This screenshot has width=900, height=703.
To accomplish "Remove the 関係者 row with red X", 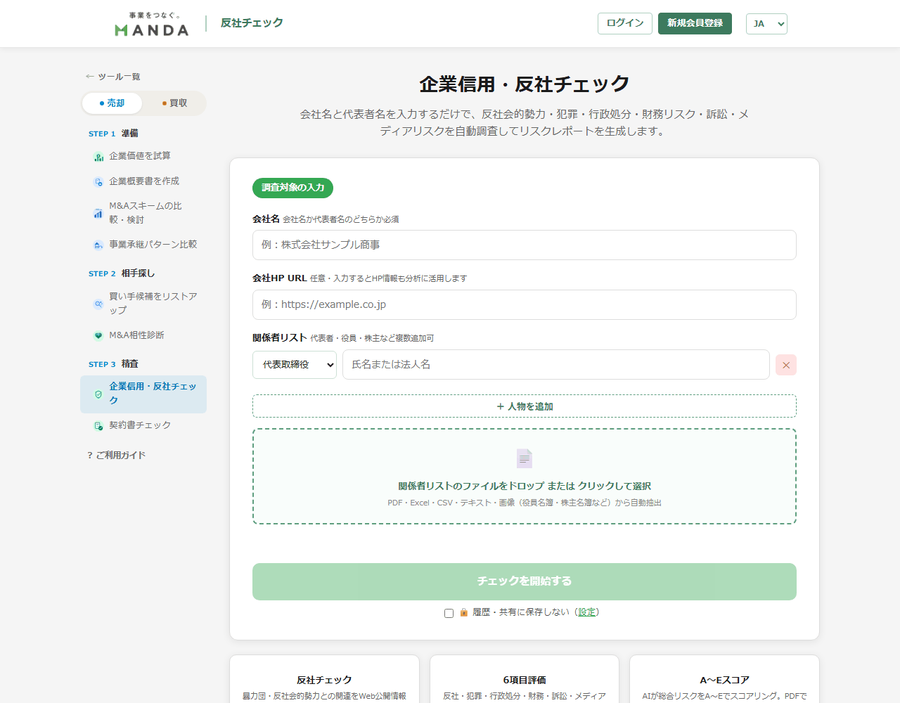I will [786, 365].
